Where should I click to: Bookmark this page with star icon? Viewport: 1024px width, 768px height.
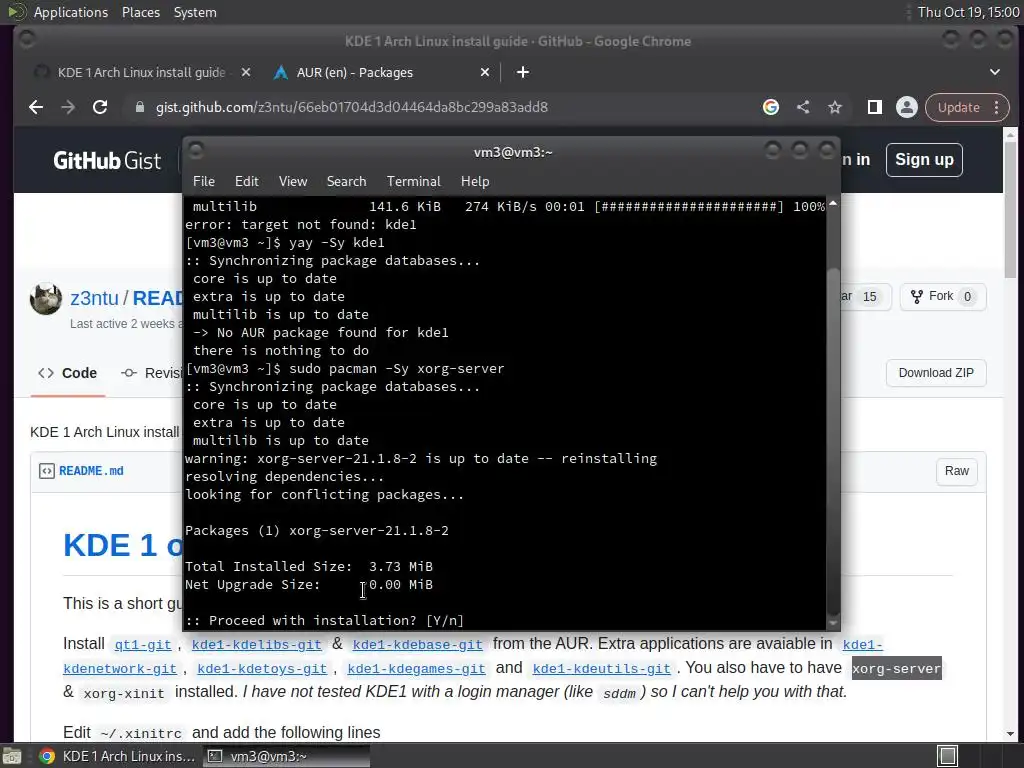point(835,107)
